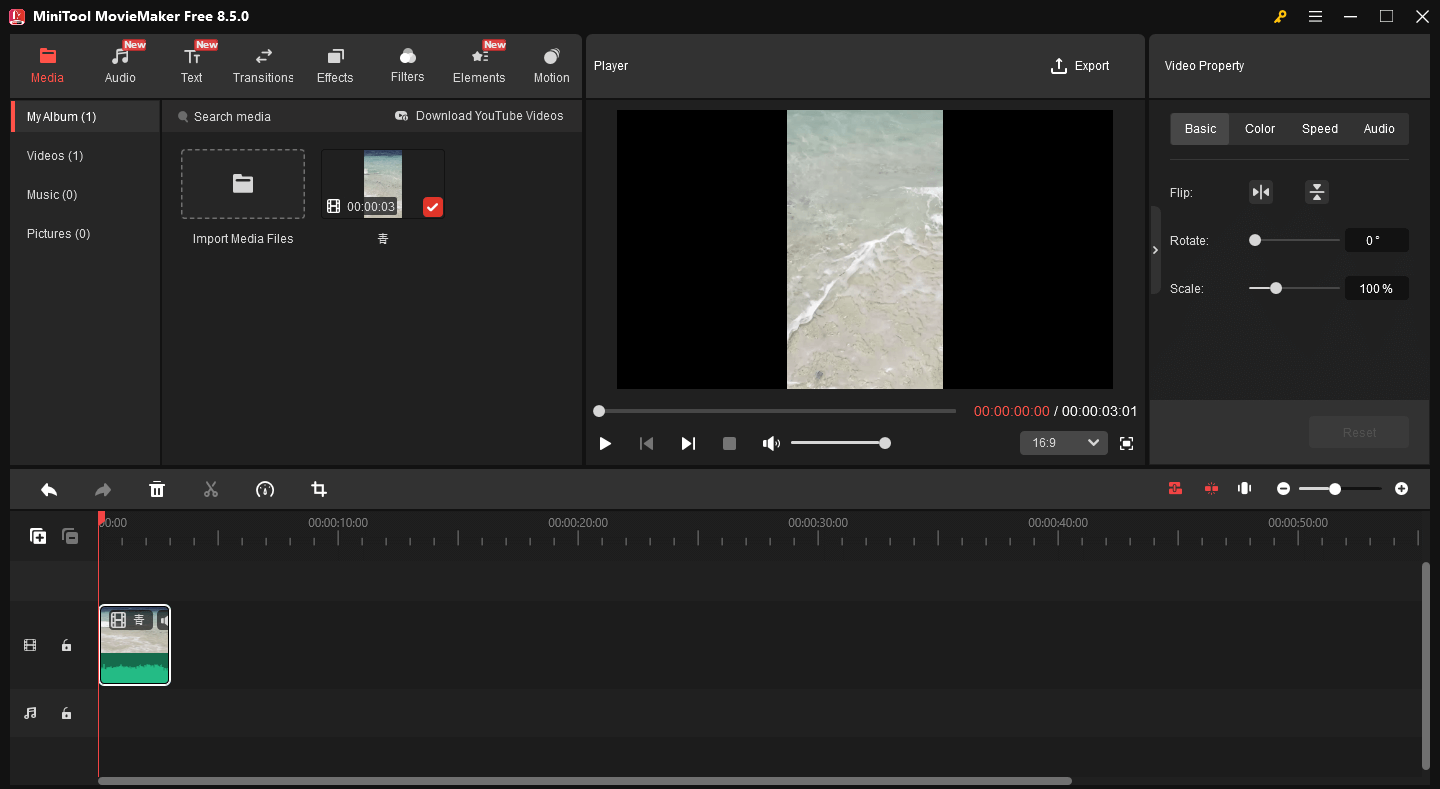The image size is (1440, 789).
Task: Lock the video track
Action: pos(66,645)
